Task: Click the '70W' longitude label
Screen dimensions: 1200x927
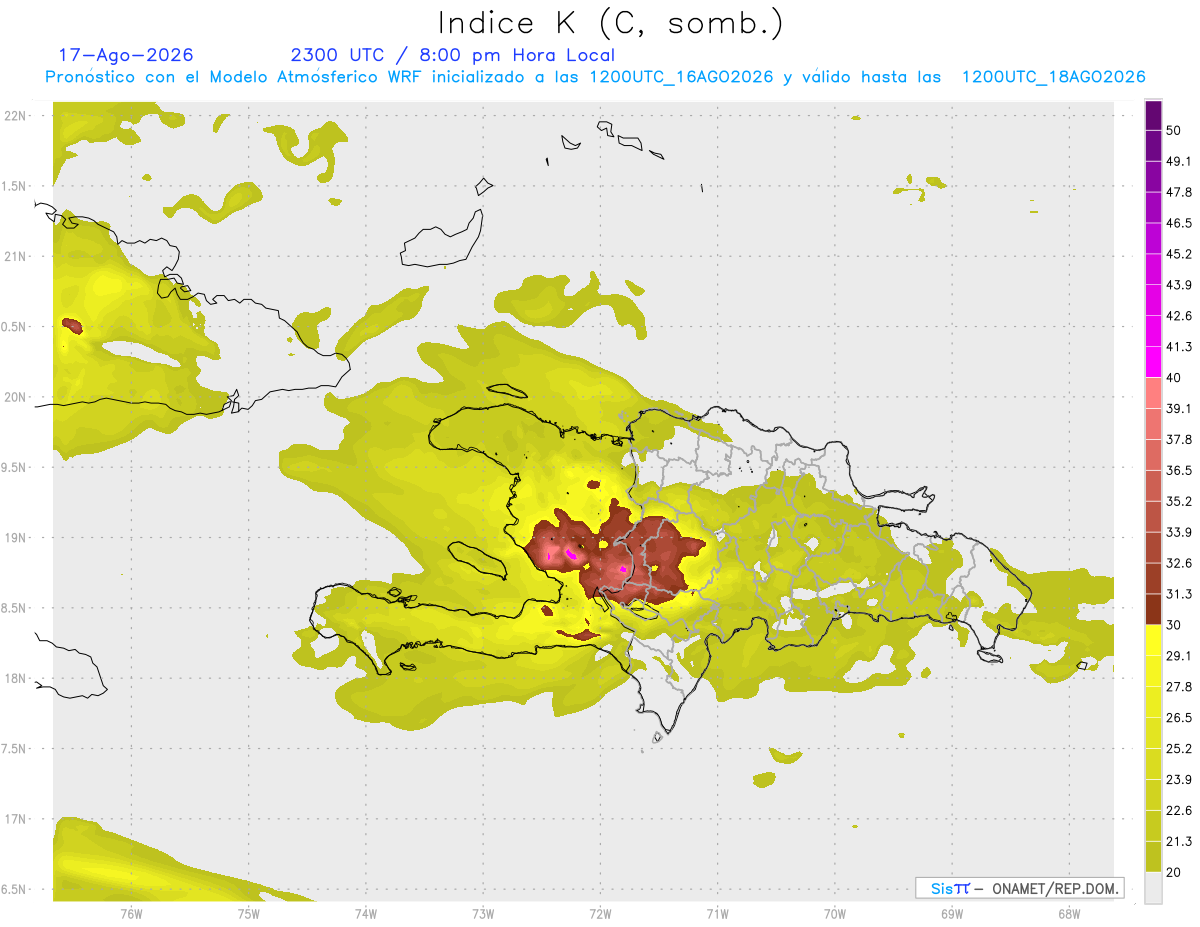Action: point(834,914)
